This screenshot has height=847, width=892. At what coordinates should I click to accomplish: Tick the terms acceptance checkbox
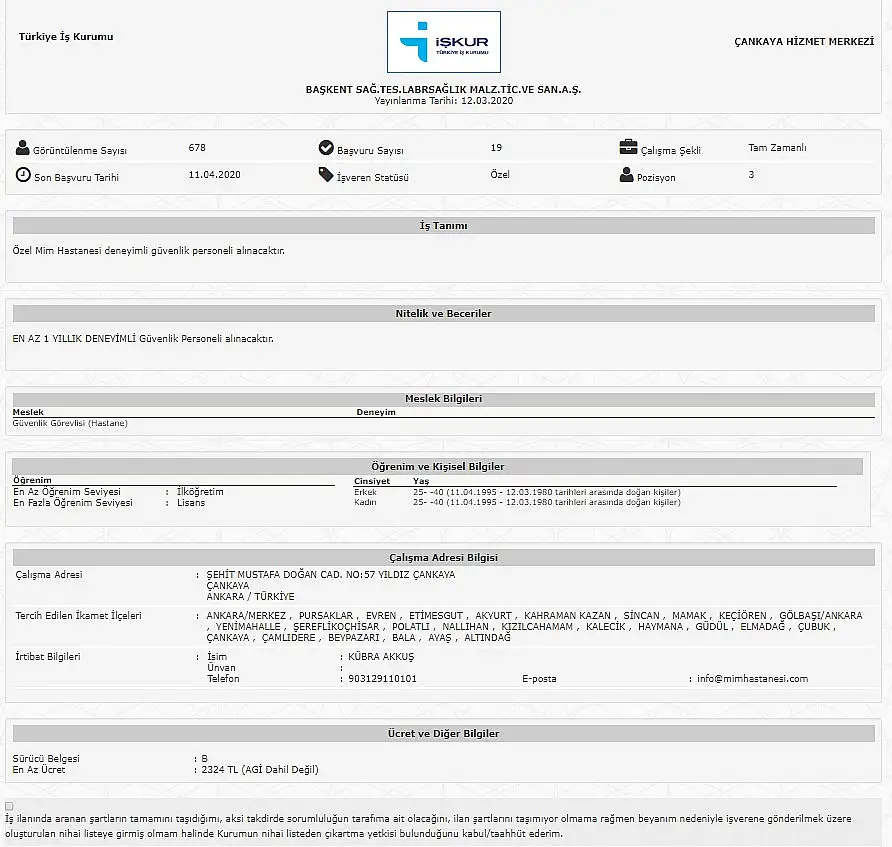tap(9, 806)
